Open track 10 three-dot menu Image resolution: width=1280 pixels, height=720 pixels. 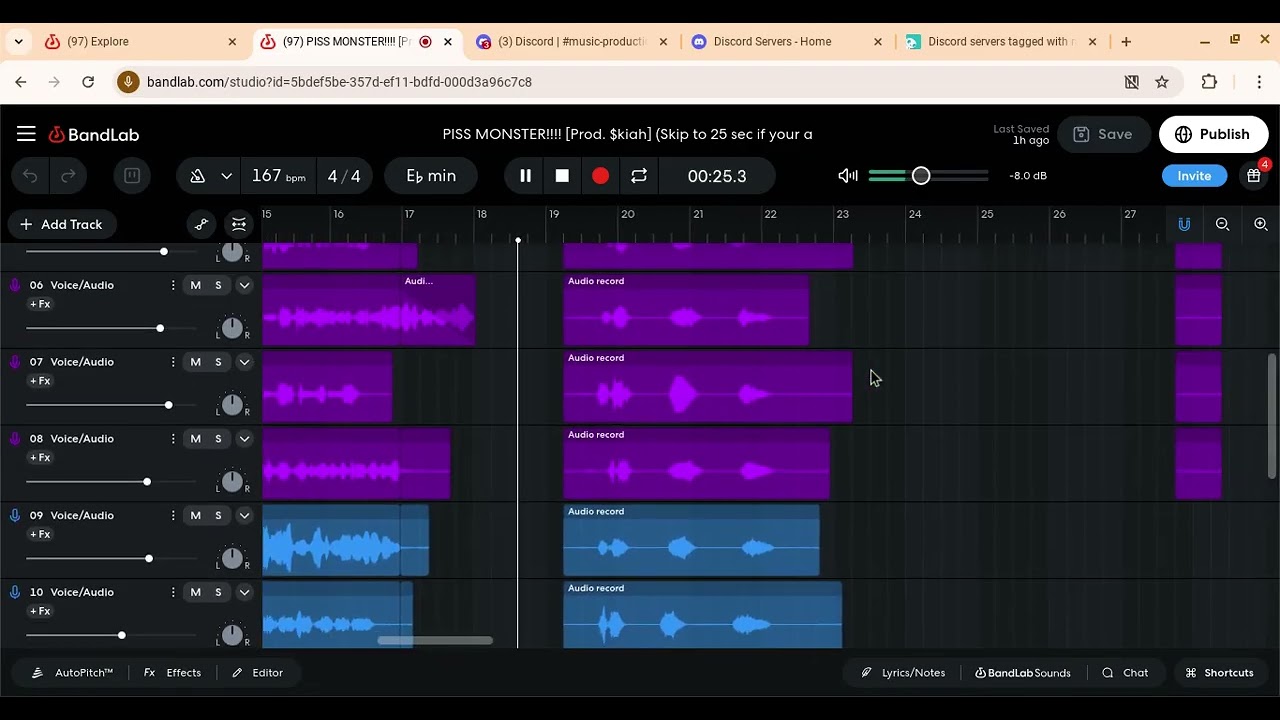pyautogui.click(x=173, y=593)
